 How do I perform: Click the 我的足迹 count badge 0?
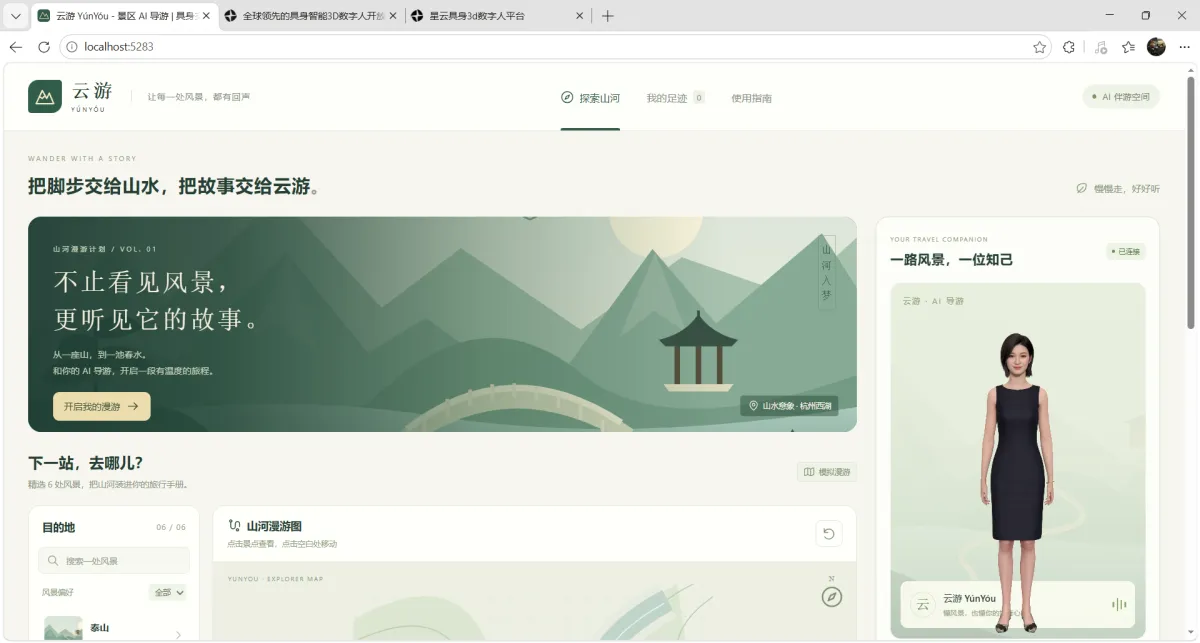(x=699, y=98)
